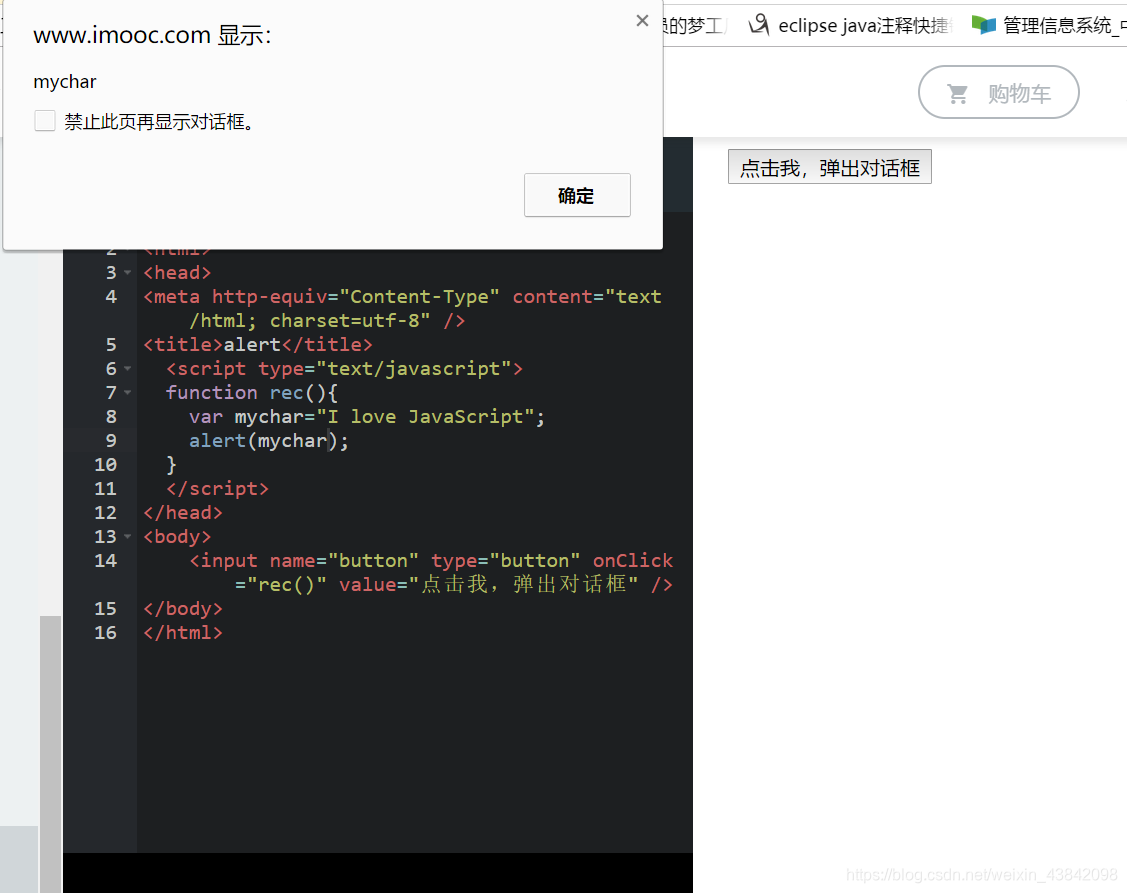Collapse the function fold arrow on line 7
This screenshot has height=893, width=1127.
(x=127, y=393)
